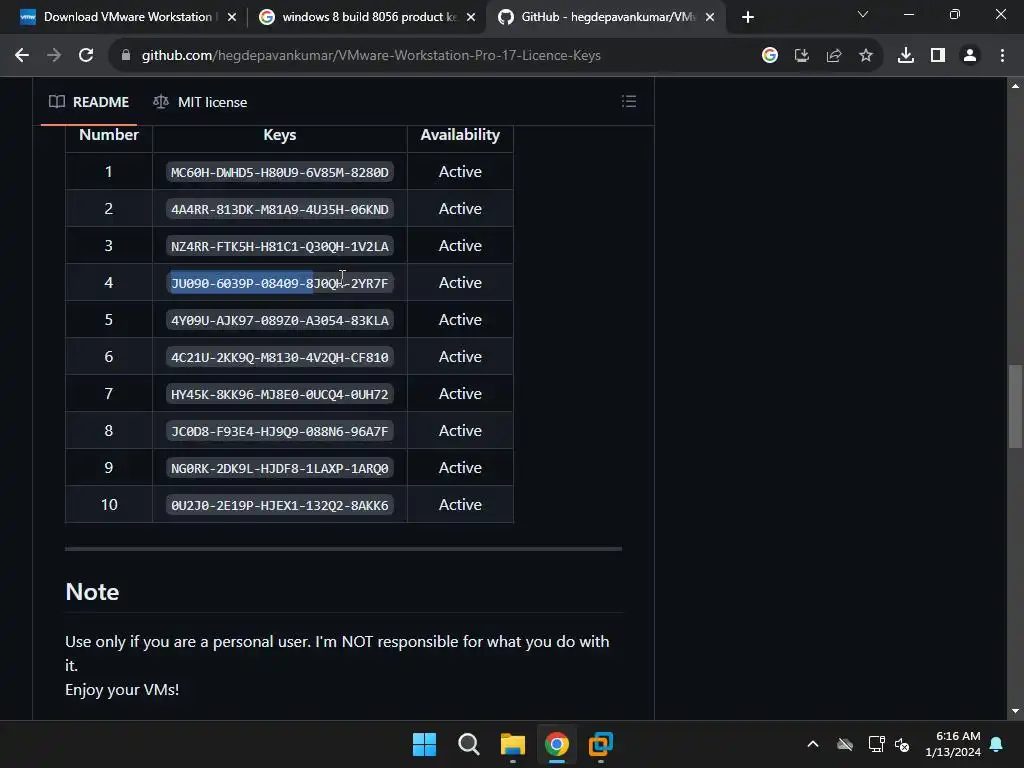
Task: Open README outline list icon
Action: click(x=629, y=101)
